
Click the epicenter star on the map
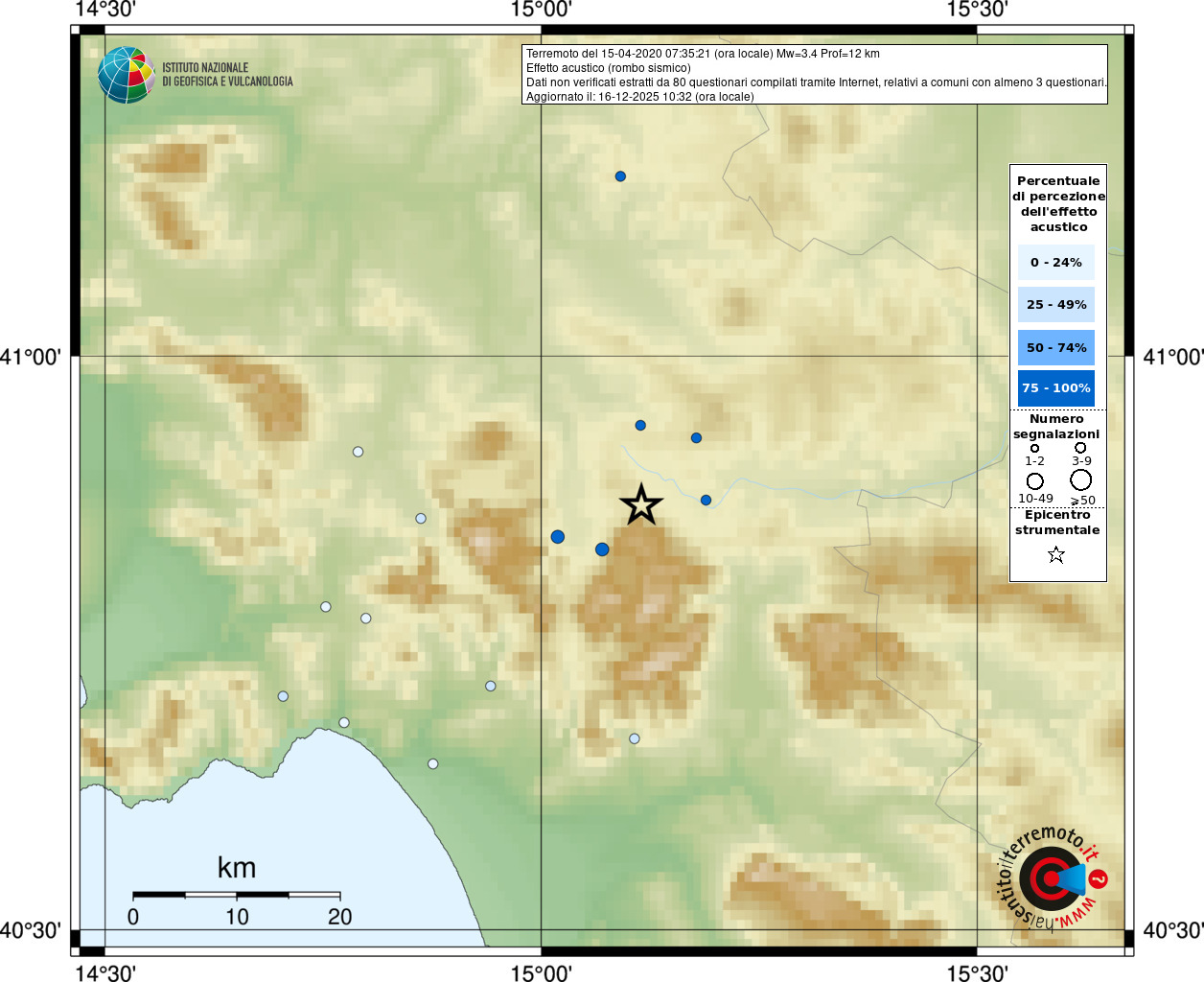(641, 504)
